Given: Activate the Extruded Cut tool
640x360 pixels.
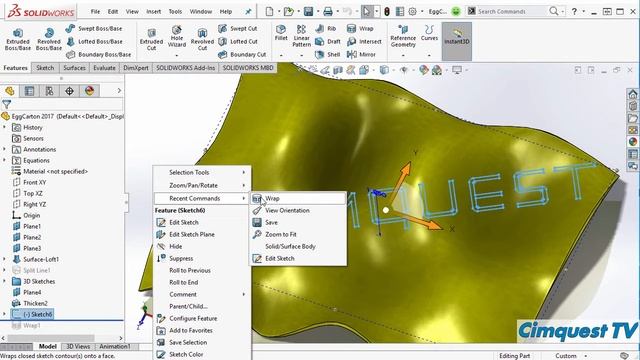Looking at the screenshot, I should coord(151,39).
